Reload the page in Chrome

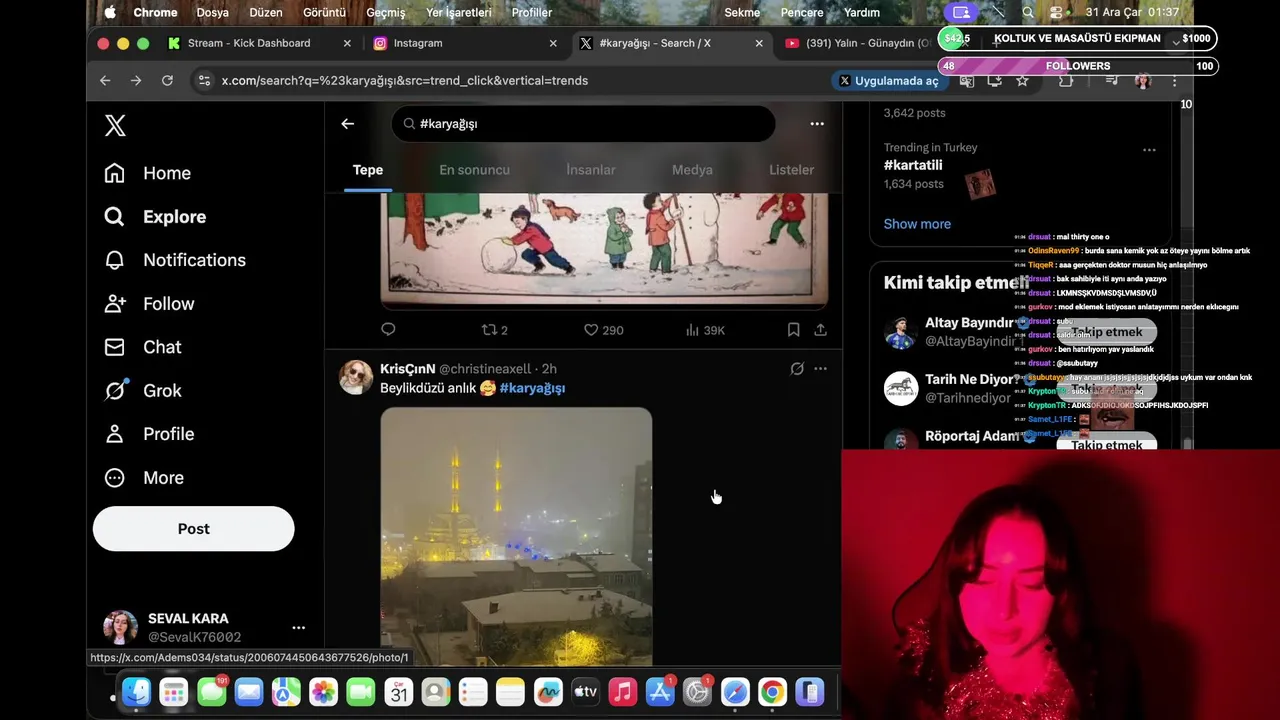click(167, 80)
